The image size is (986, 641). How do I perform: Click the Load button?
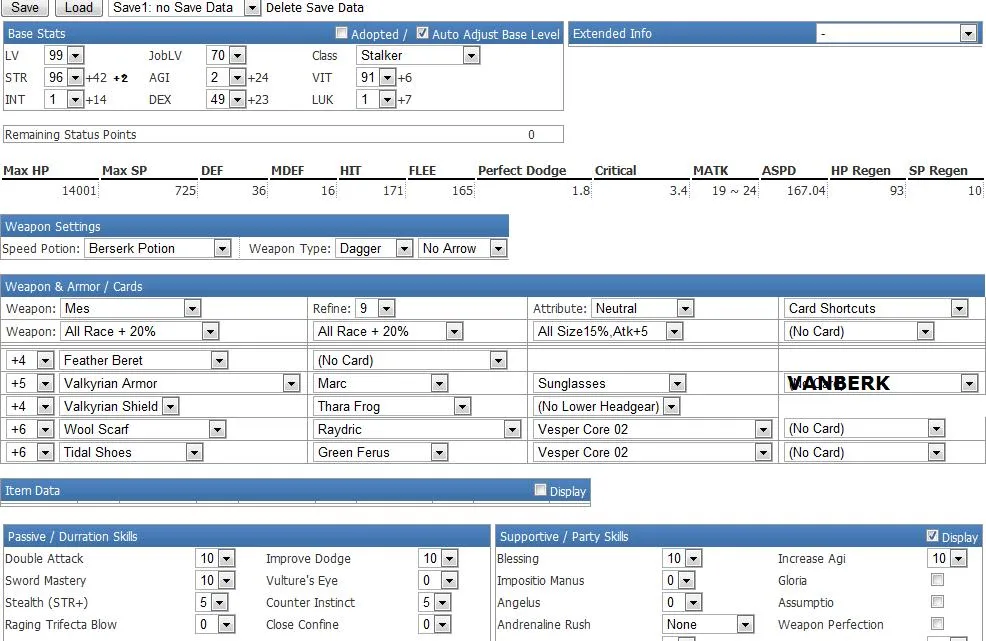point(78,7)
